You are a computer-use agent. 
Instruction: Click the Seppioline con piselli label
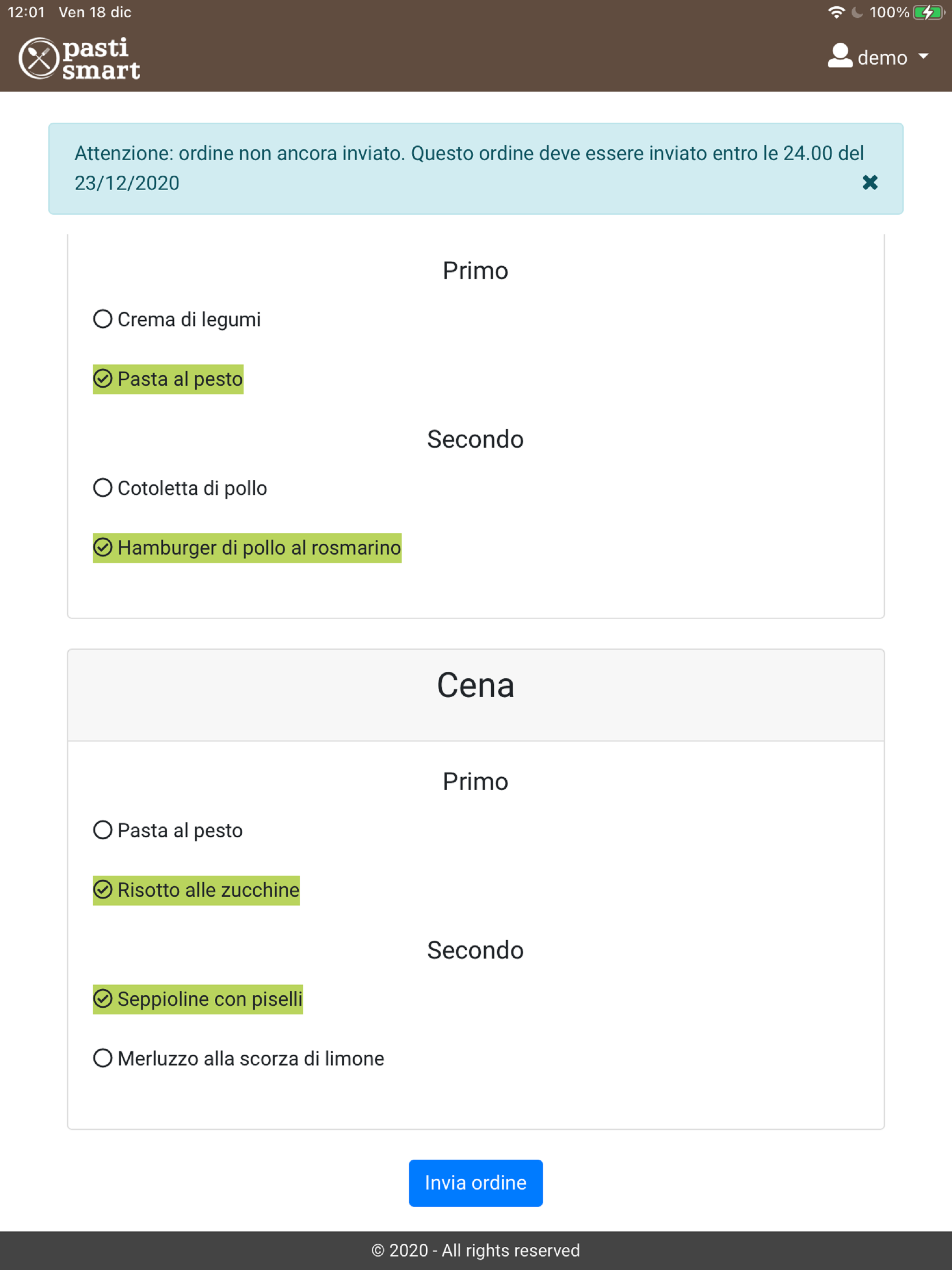coord(210,999)
